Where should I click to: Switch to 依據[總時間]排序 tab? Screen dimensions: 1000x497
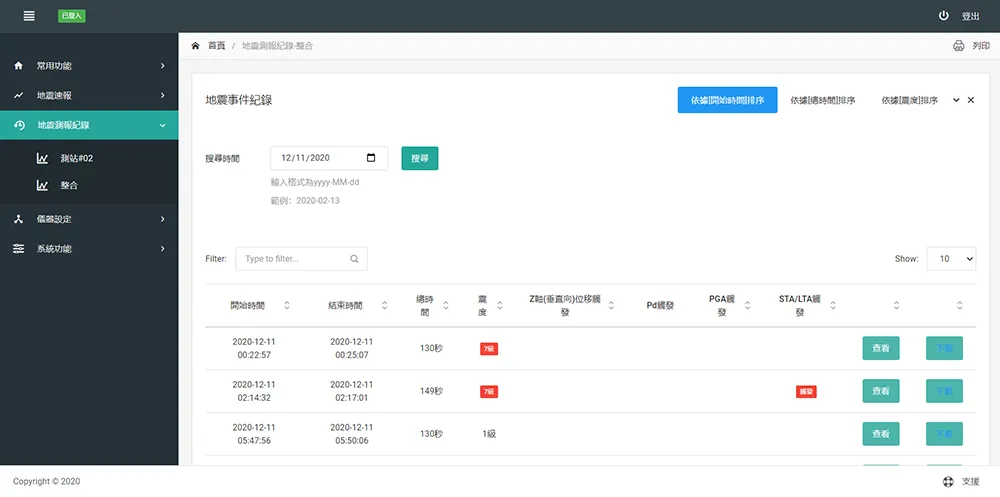tap(822, 100)
